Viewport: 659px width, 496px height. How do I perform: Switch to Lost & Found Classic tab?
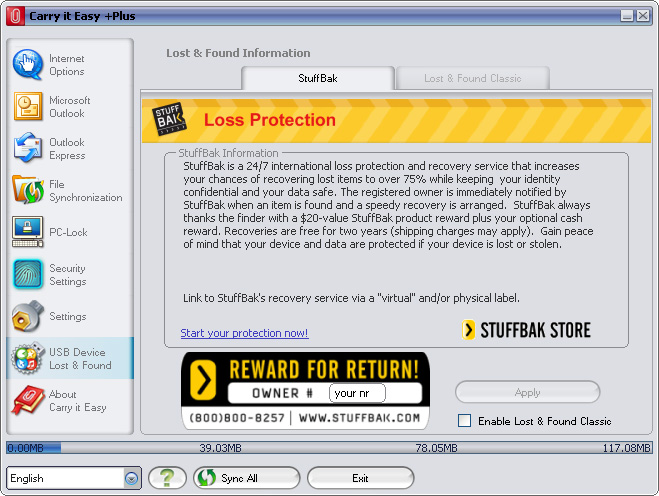point(472,78)
